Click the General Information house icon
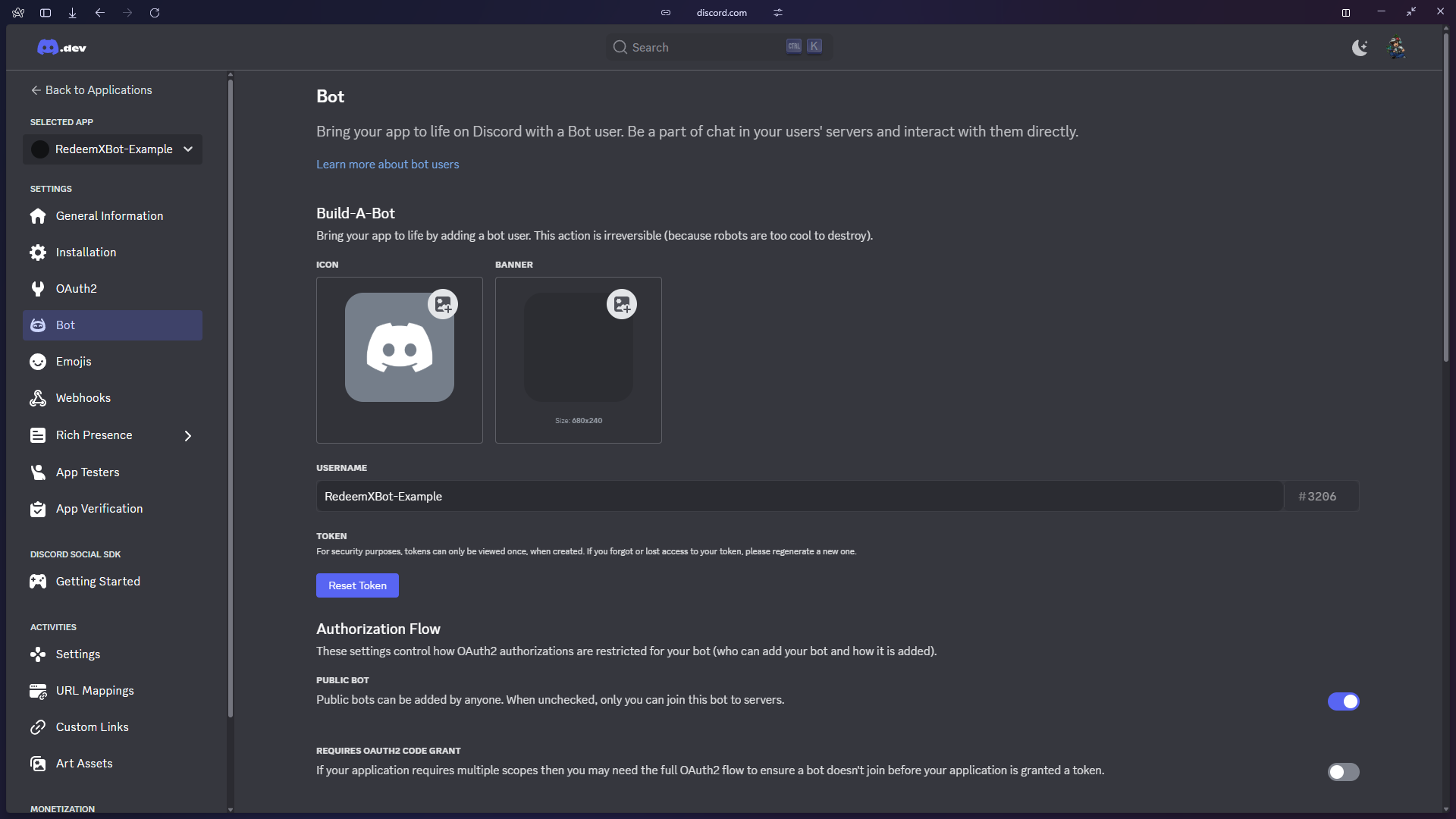This screenshot has width=1456, height=819. pos(38,216)
